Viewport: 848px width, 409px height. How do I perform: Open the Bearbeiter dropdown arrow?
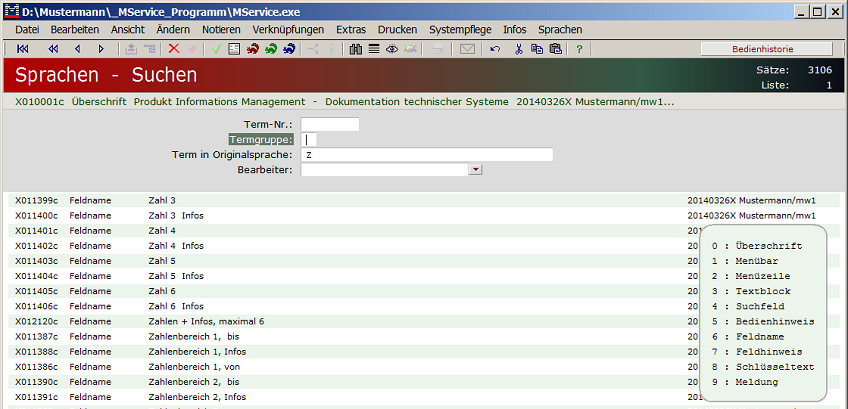476,170
